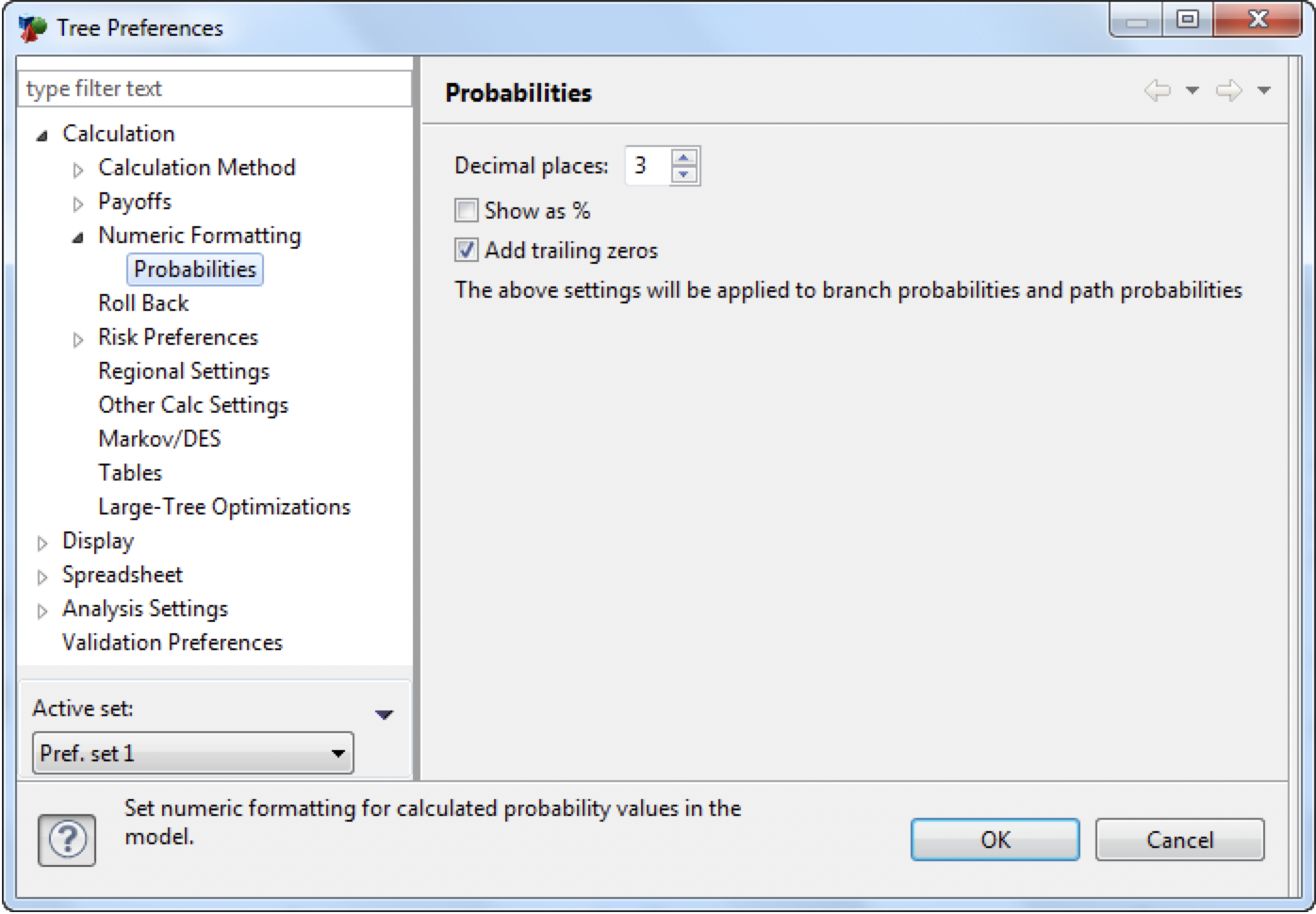Open the Pref. set 1 dropdown
Viewport: 1316px width, 914px height.
pos(338,753)
